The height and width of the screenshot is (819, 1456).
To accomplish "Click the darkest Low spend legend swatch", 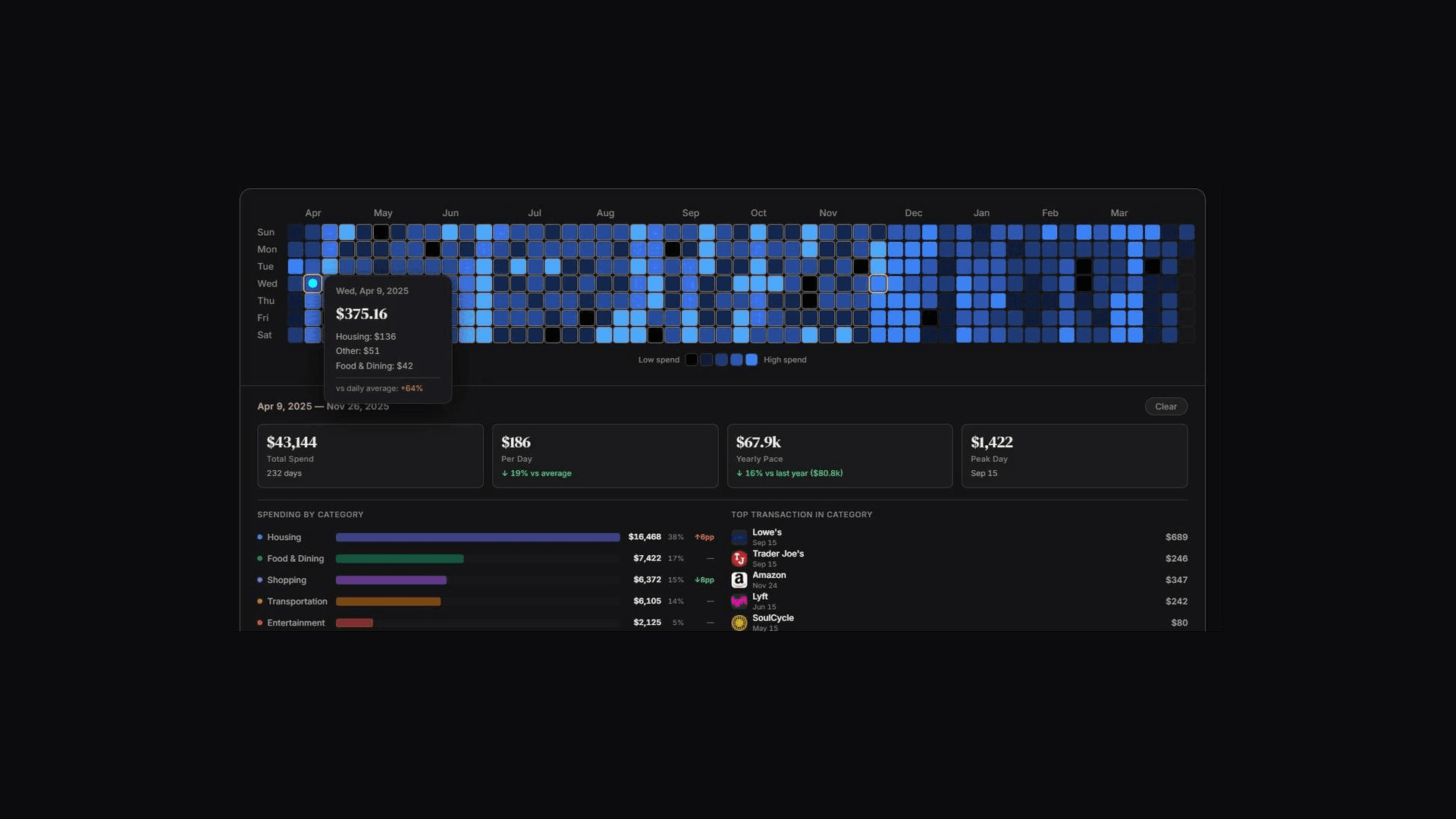I will pos(692,360).
